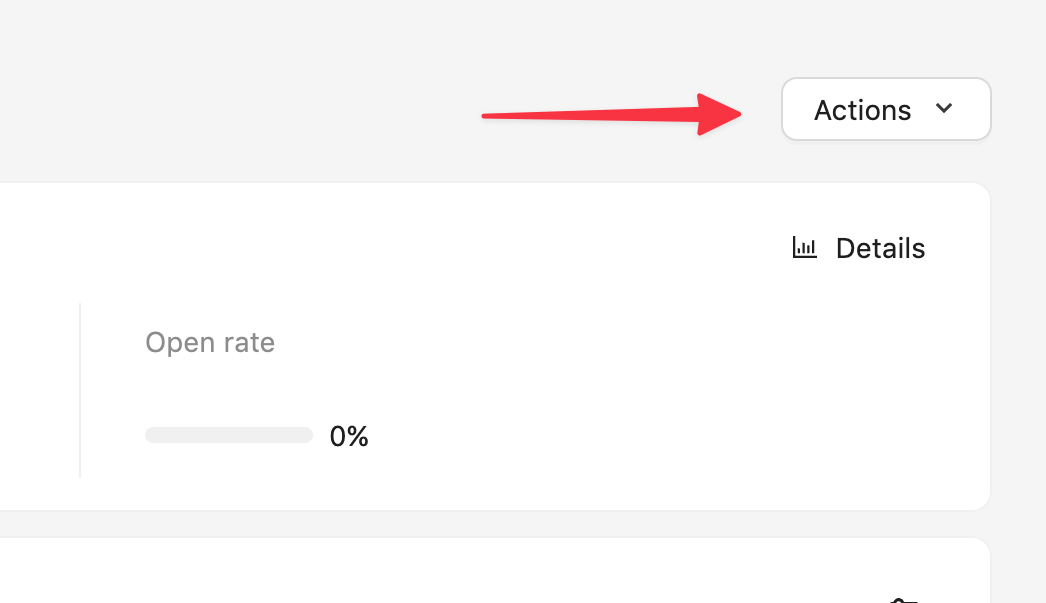1046x603 pixels.
Task: Open the Details link
Action: point(880,248)
